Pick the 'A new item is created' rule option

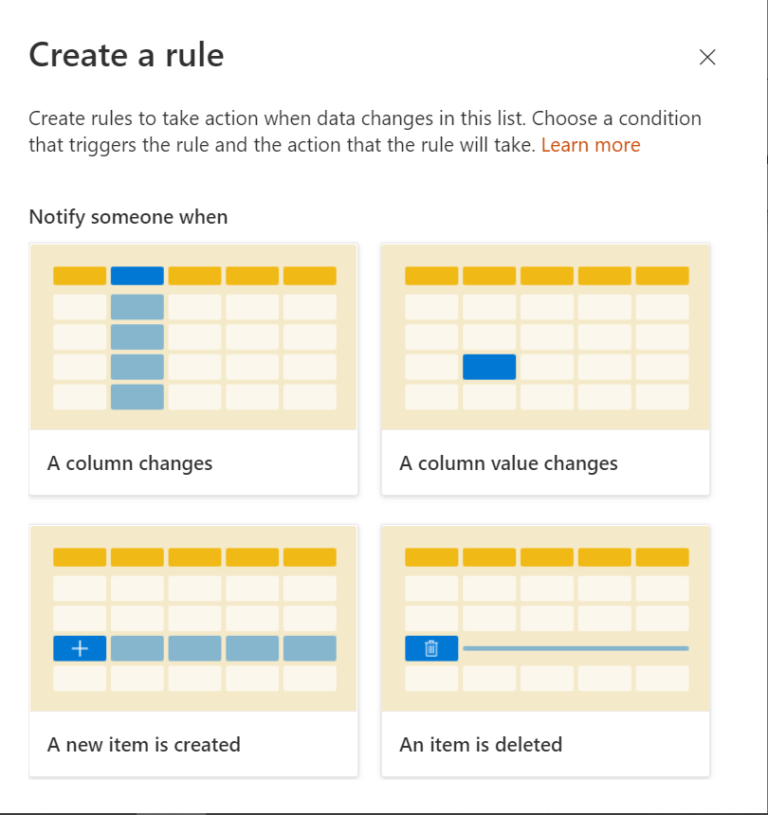pyautogui.click(x=193, y=648)
